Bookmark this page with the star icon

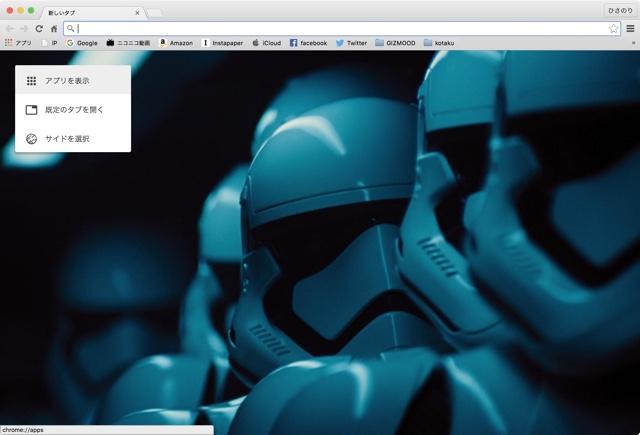pyautogui.click(x=613, y=29)
